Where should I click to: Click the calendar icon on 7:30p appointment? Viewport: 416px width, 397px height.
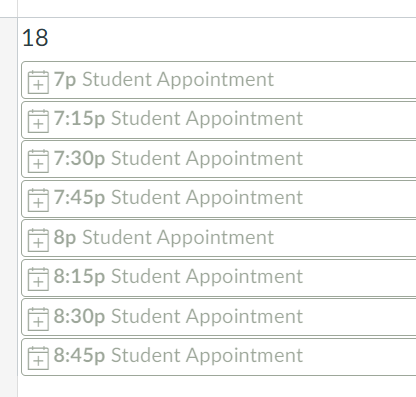(x=38, y=161)
